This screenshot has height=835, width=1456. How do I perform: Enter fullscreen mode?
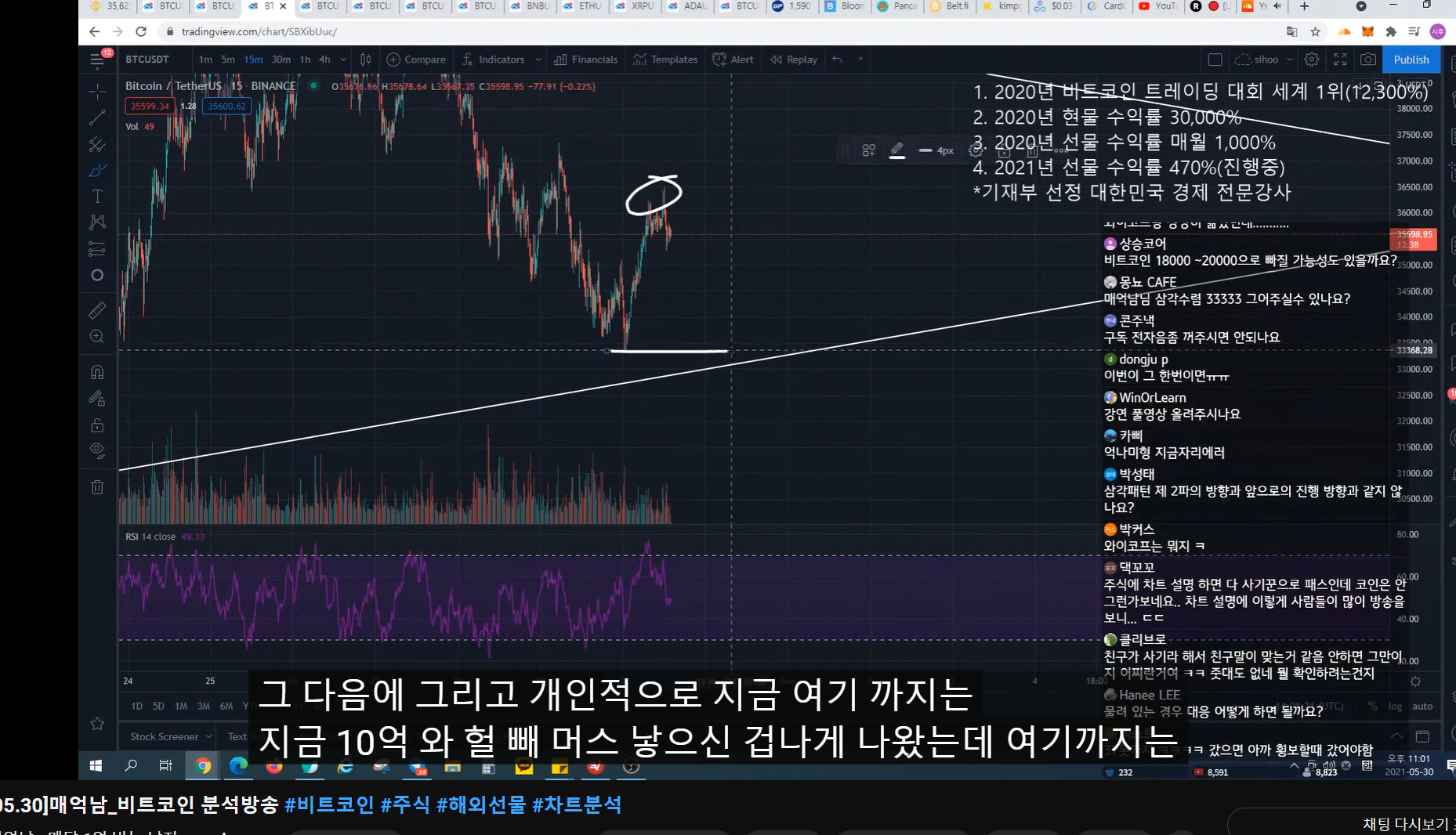click(1340, 60)
